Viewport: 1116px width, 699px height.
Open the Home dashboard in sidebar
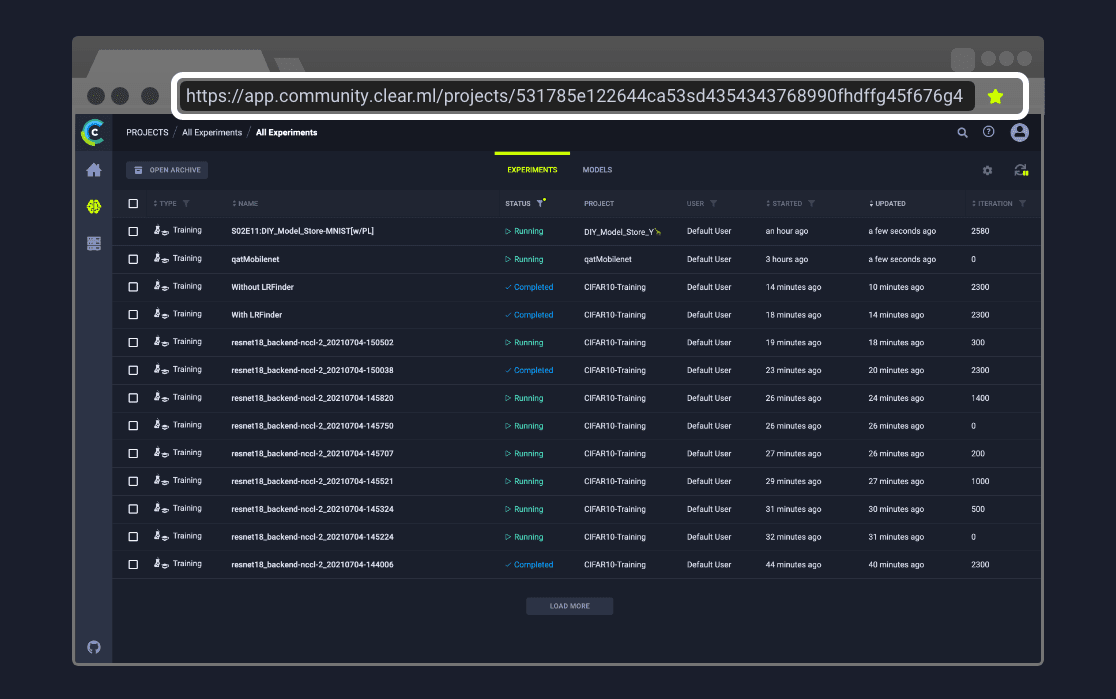coord(94,170)
